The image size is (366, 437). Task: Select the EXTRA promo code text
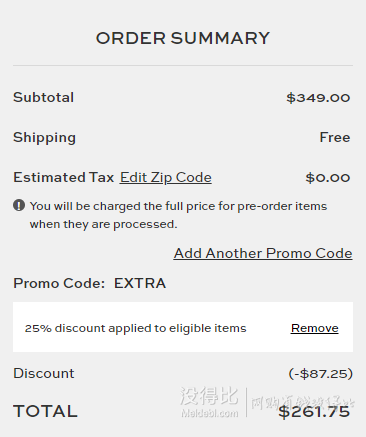pos(140,283)
